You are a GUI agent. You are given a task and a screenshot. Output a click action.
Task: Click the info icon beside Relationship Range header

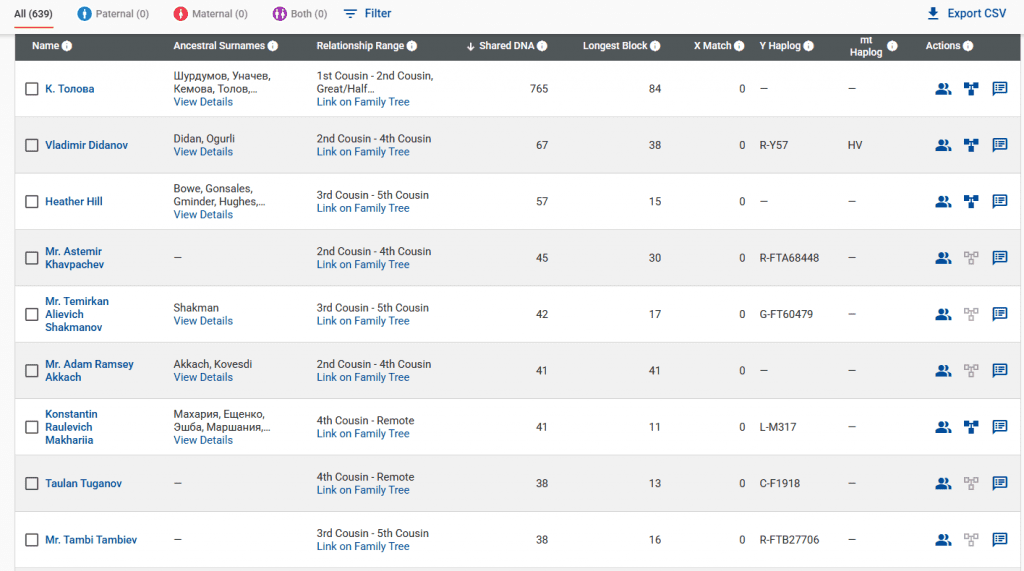tap(412, 46)
